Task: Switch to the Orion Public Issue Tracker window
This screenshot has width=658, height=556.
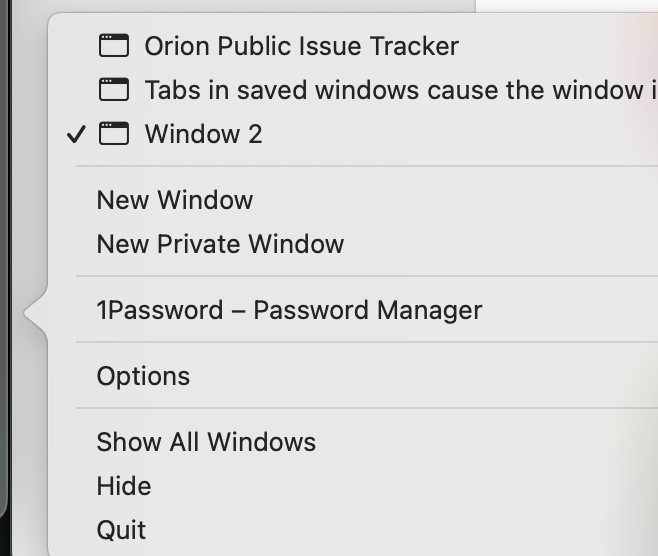Action: pyautogui.click(x=301, y=46)
